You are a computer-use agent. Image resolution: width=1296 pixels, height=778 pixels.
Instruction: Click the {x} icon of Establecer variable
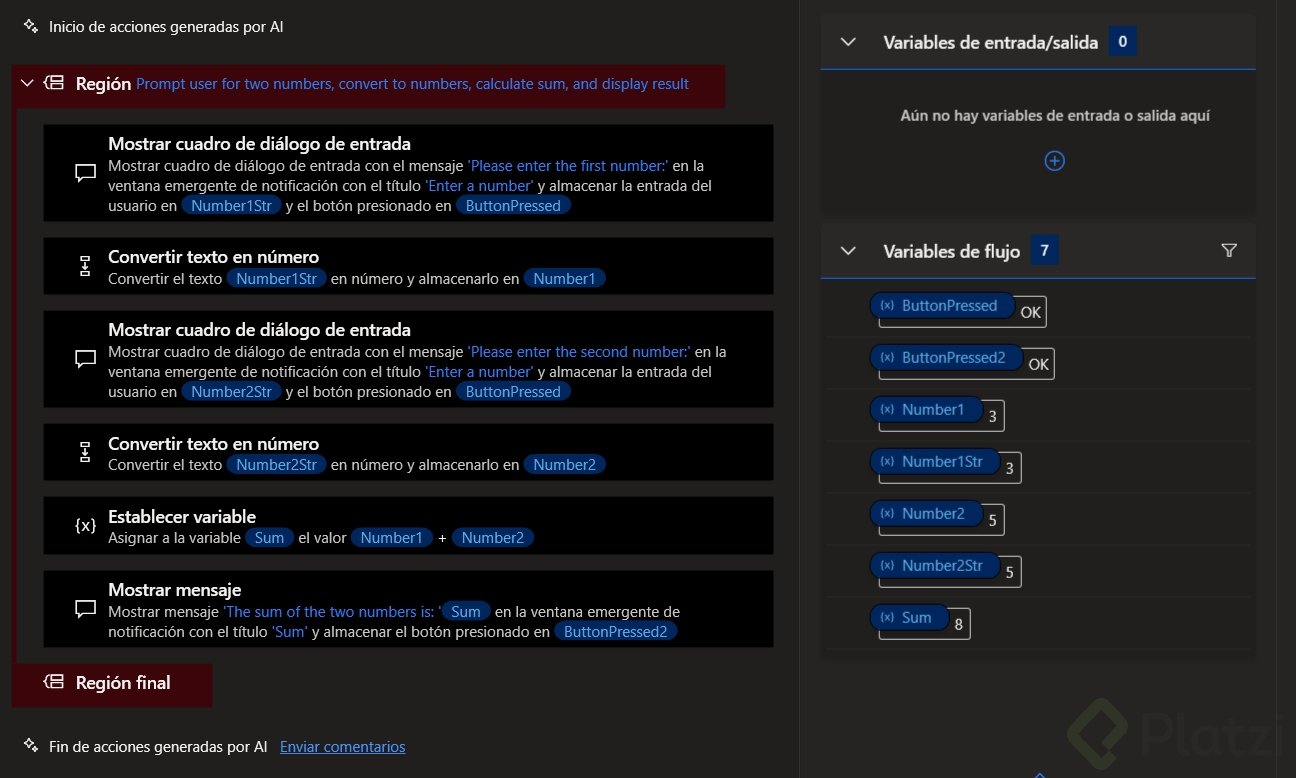pyautogui.click(x=86, y=526)
